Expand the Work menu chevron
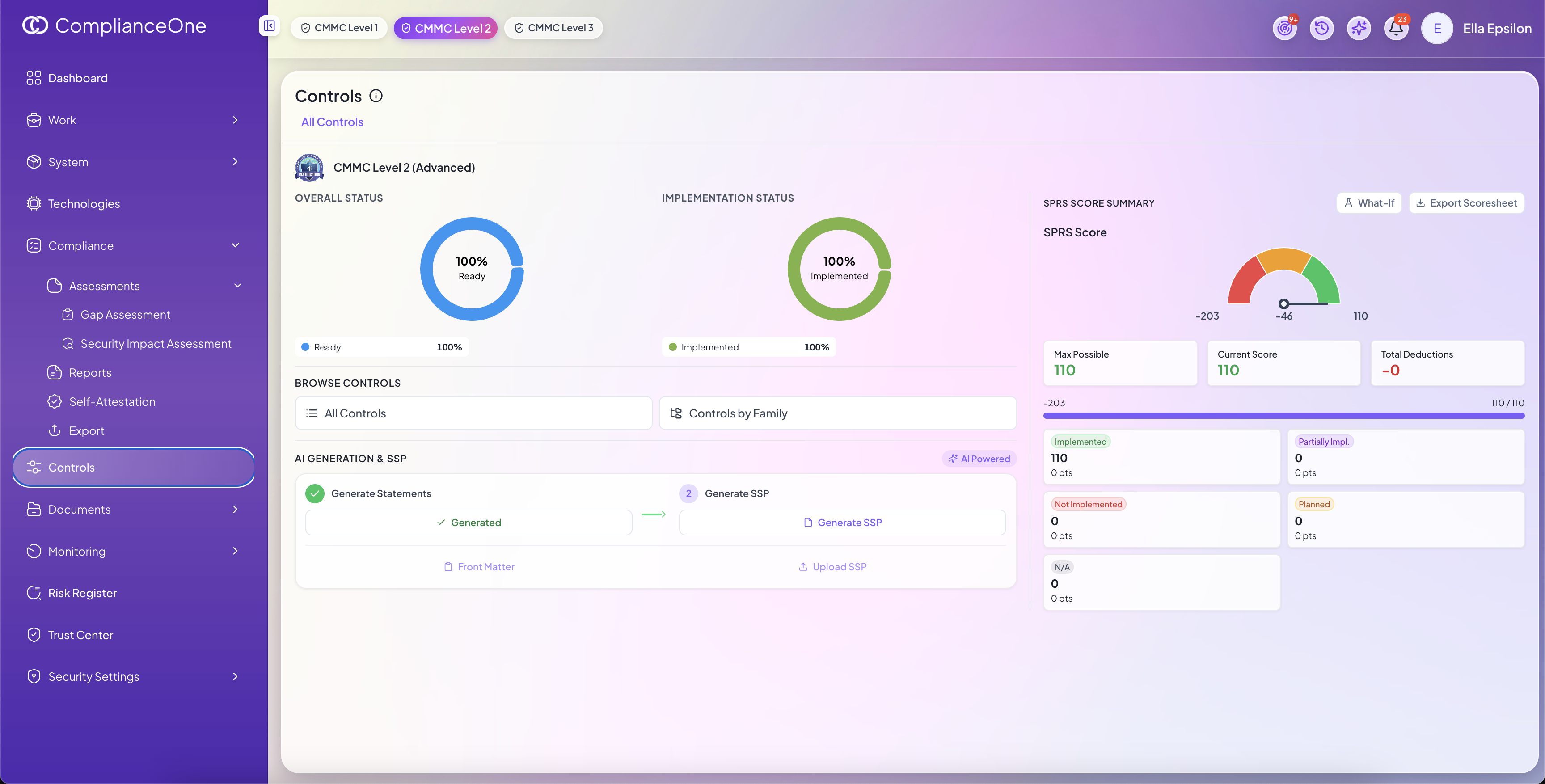 click(235, 120)
